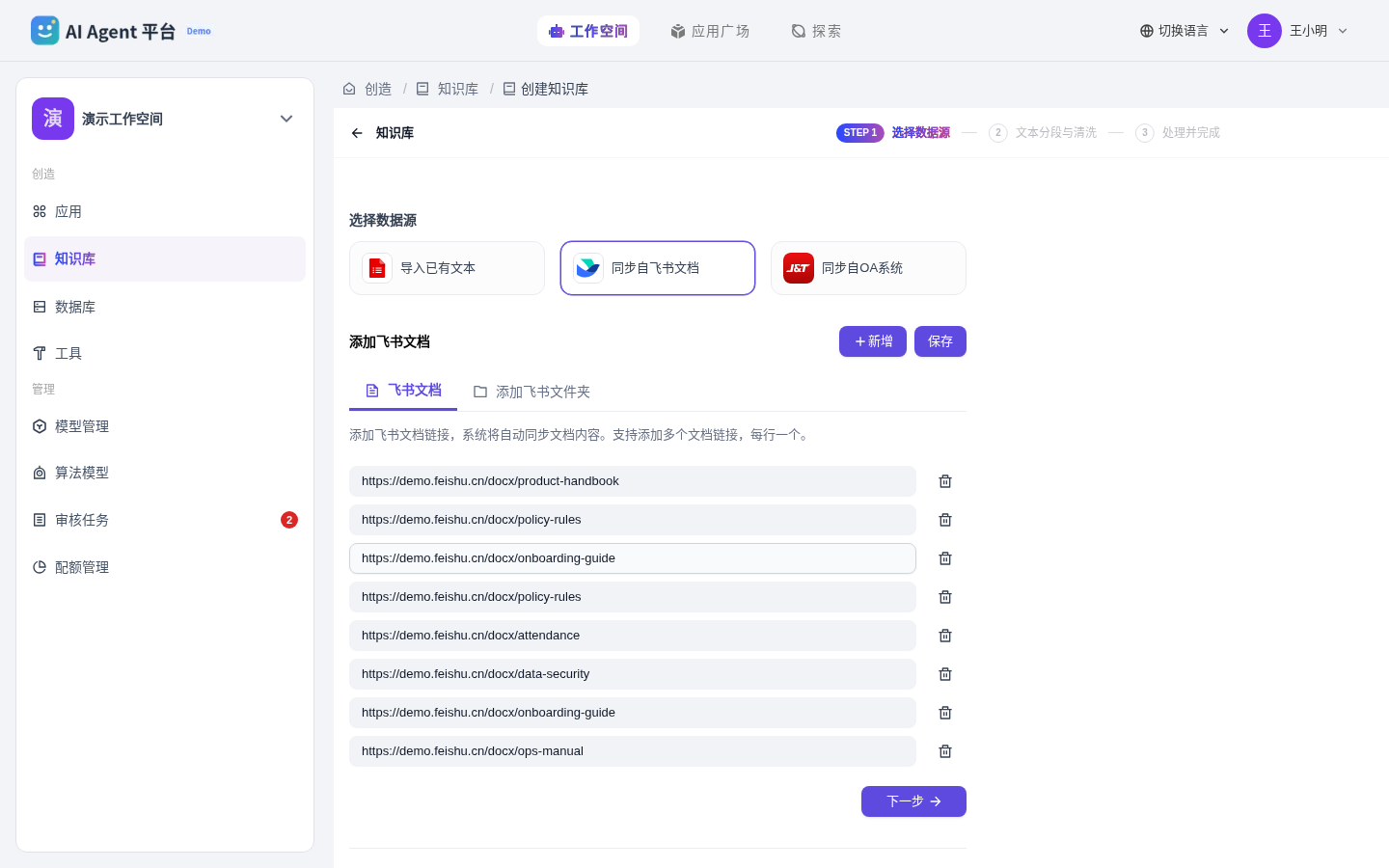This screenshot has width=1389, height=868.
Task: Click the 王 user avatar
Action: 1265,31
